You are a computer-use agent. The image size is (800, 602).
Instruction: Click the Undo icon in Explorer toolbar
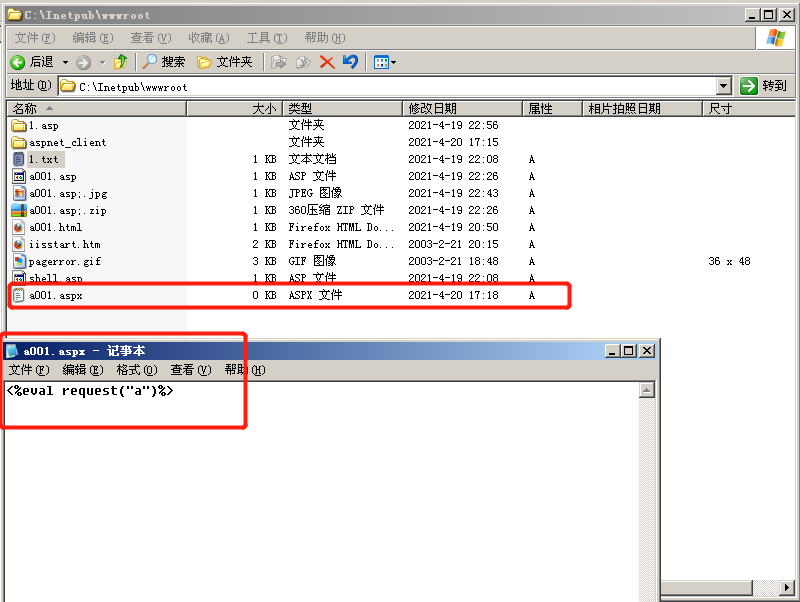pos(351,62)
